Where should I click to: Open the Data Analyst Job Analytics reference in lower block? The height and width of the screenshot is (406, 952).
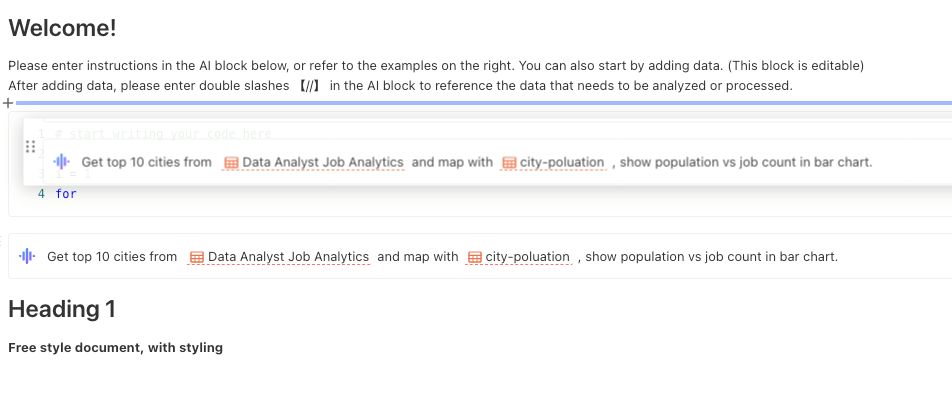(288, 257)
